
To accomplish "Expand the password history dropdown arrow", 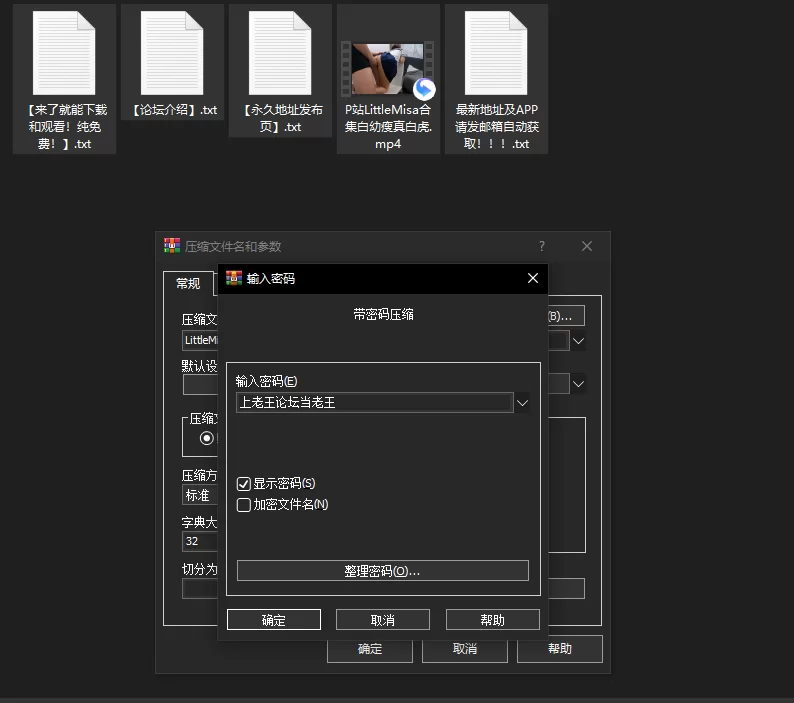I will pos(522,403).
